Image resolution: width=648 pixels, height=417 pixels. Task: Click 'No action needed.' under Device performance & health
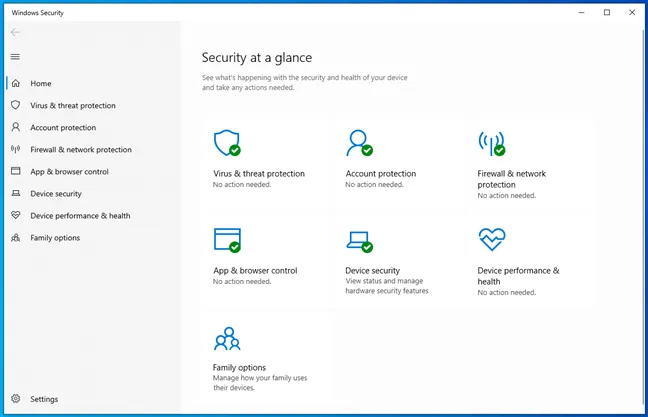pyautogui.click(x=506, y=293)
